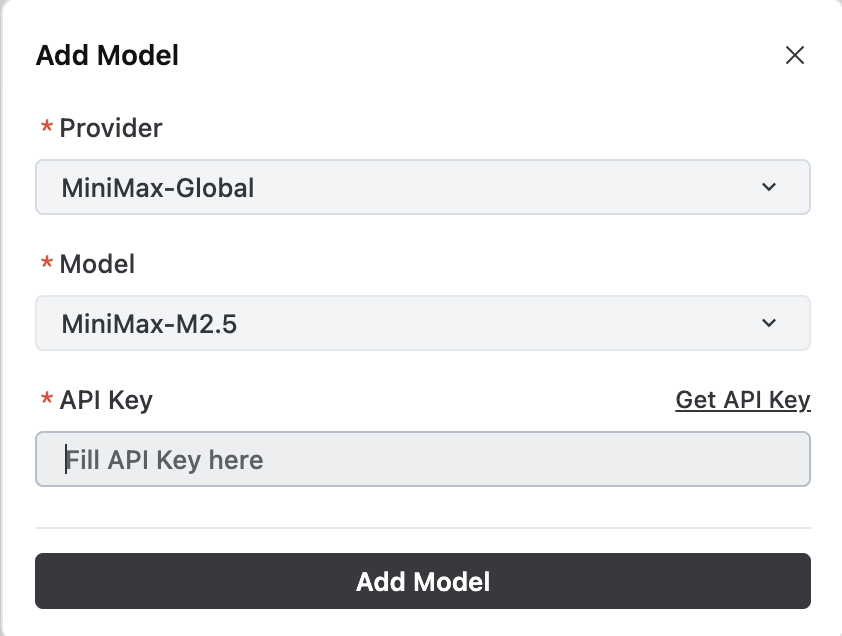
Task: Open the Get API Key link
Action: pyautogui.click(x=743, y=400)
